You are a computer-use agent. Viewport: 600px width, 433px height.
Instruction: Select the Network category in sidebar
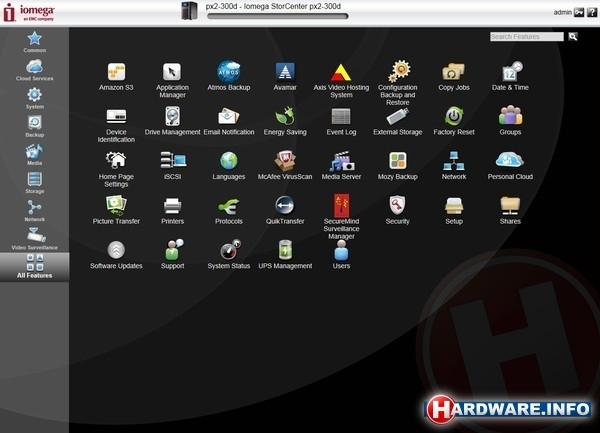click(34, 211)
